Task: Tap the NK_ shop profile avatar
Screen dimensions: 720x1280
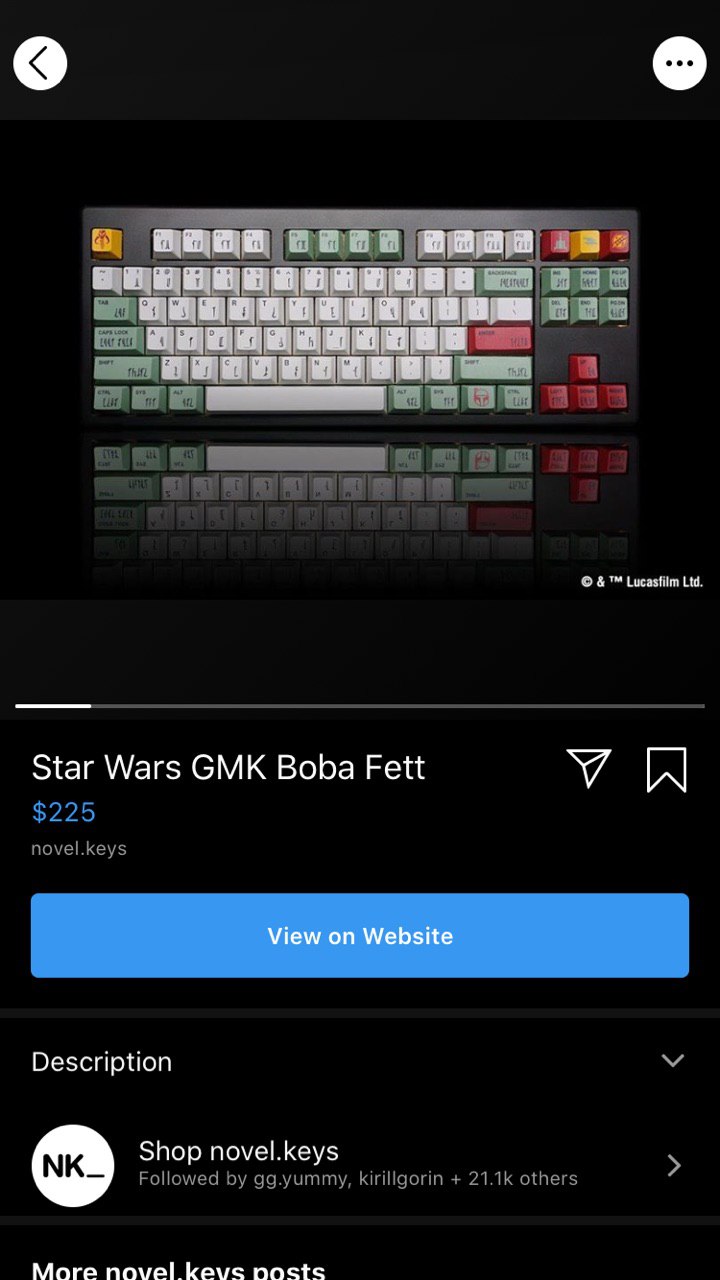Action: click(73, 1165)
